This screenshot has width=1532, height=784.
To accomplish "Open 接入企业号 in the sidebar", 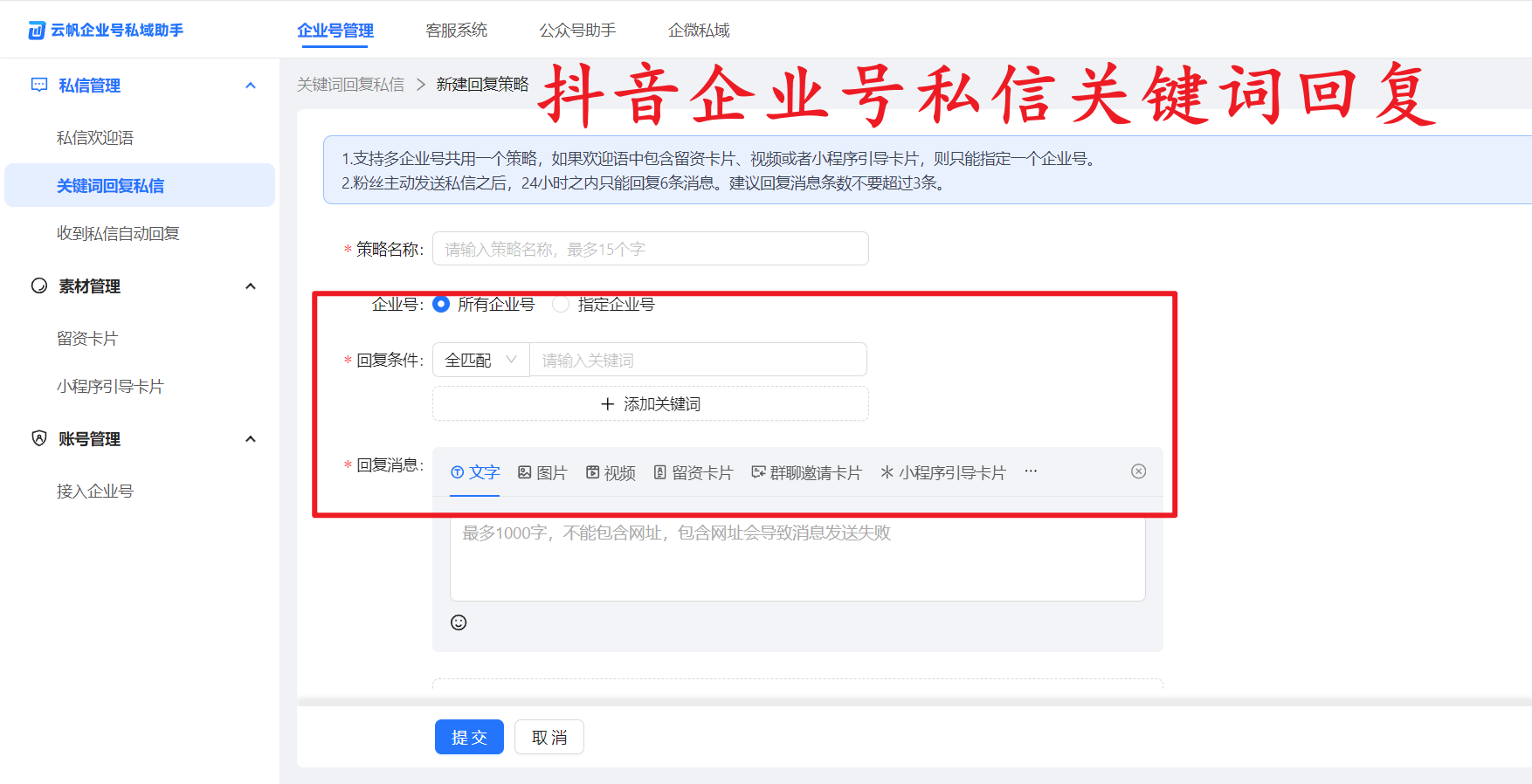I will coord(95,491).
